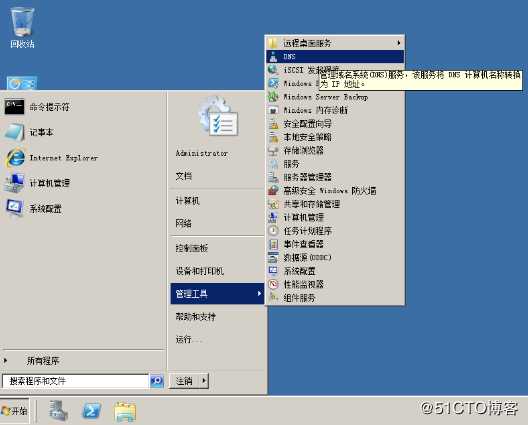The width and height of the screenshot is (528, 425).
Task: Click 记事本 text label
Action: (41, 132)
